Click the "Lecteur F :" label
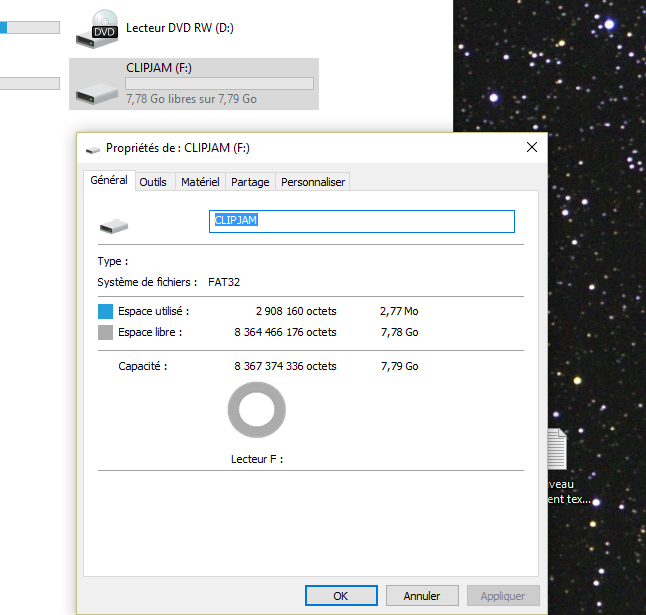The width and height of the screenshot is (646, 615). 257,459
